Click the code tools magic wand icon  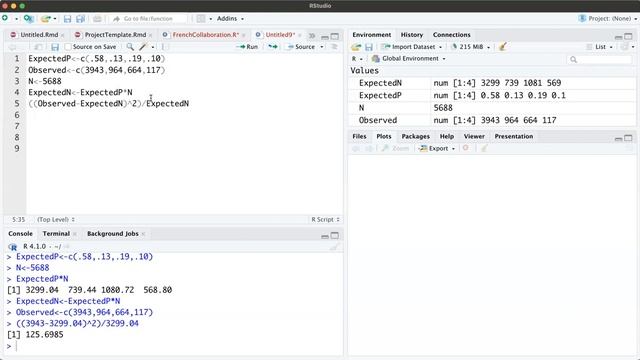click(x=143, y=47)
